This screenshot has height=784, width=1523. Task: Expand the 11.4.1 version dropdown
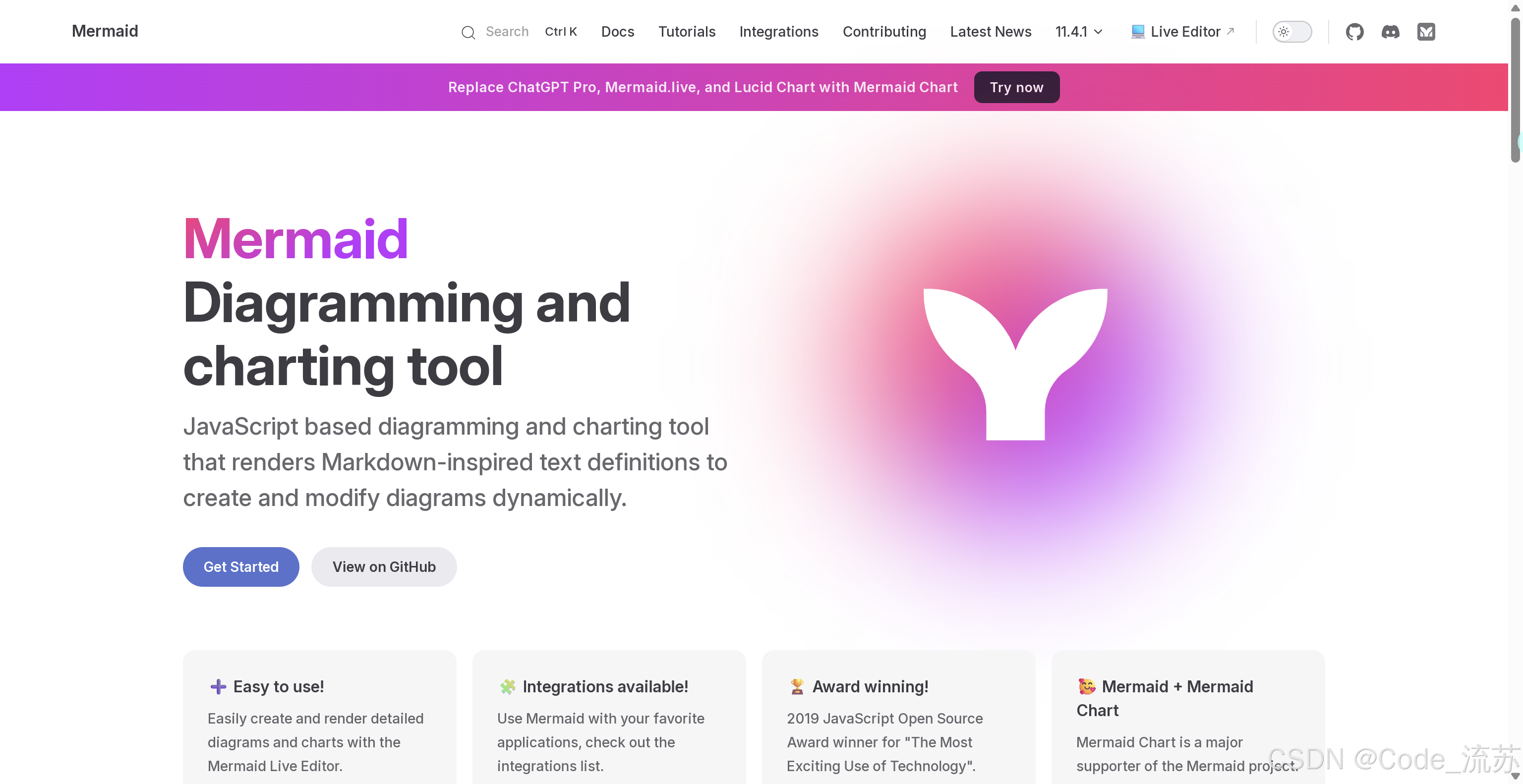(1079, 31)
